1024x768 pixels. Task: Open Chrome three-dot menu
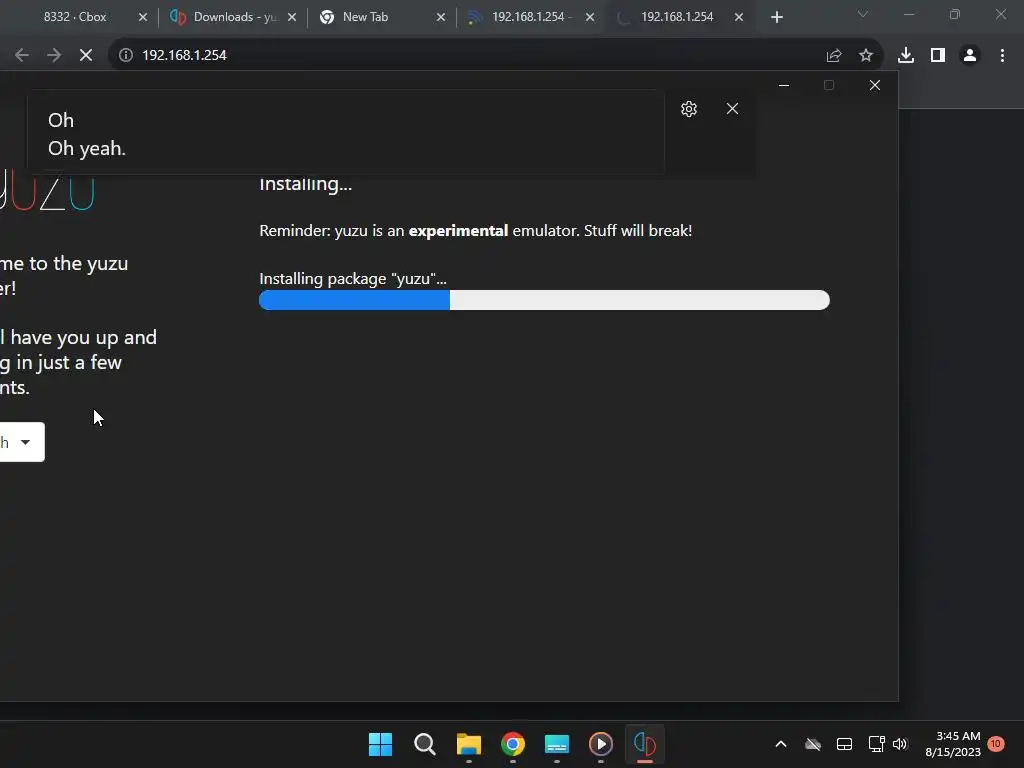[1002, 56]
